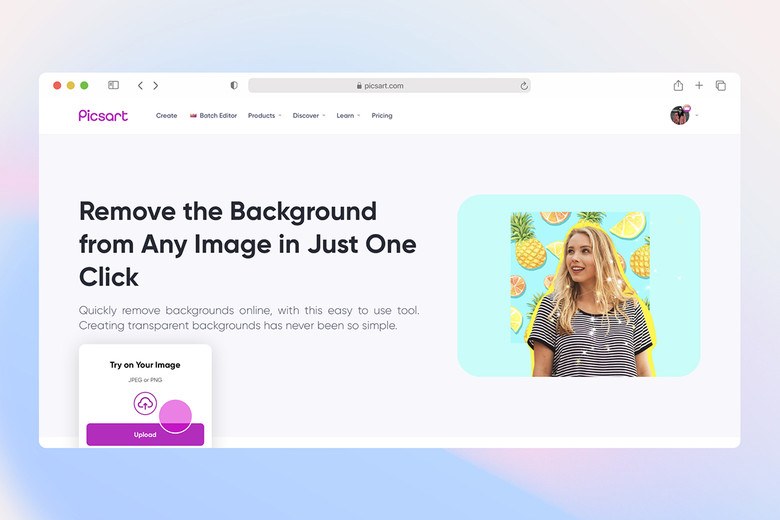Go forward with the browser's forward arrow
Viewport: 780px width, 520px height.
click(156, 86)
